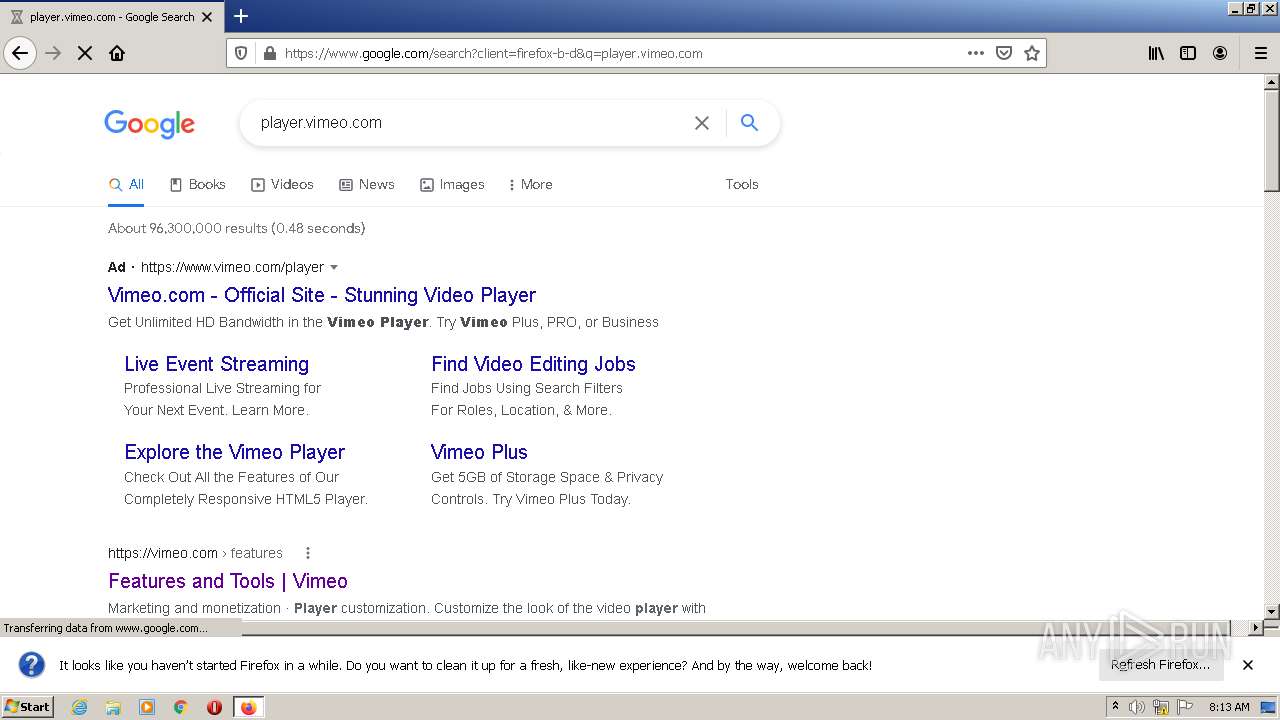Bookmark this page with the star

click(x=1032, y=53)
